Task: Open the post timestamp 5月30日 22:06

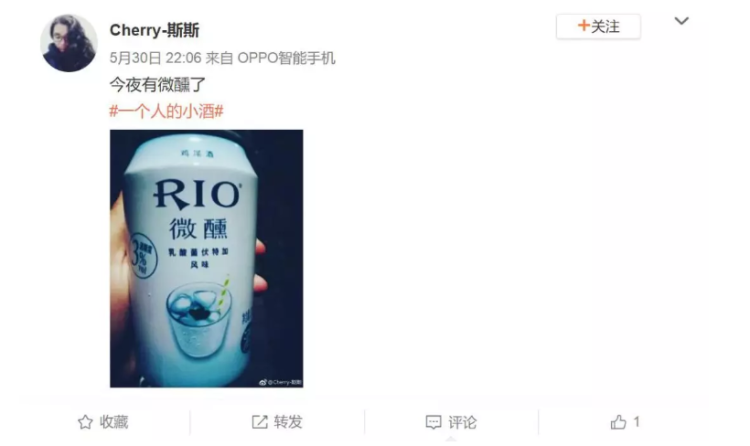Action: pos(155,58)
